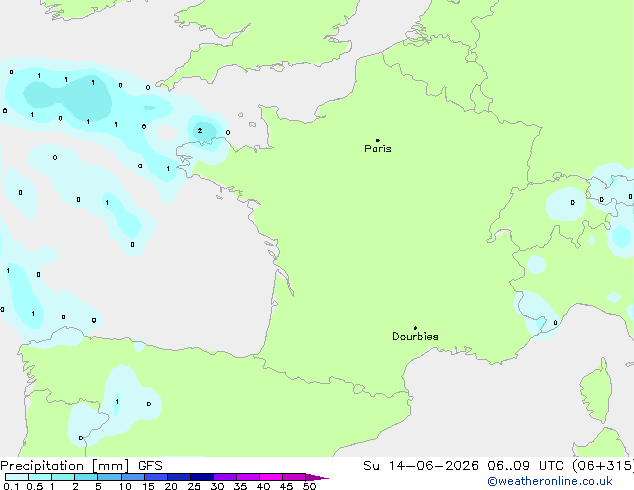This screenshot has width=634, height=490.
Task: Click the date 'Su 14-06-2026' text
Action: (x=421, y=466)
